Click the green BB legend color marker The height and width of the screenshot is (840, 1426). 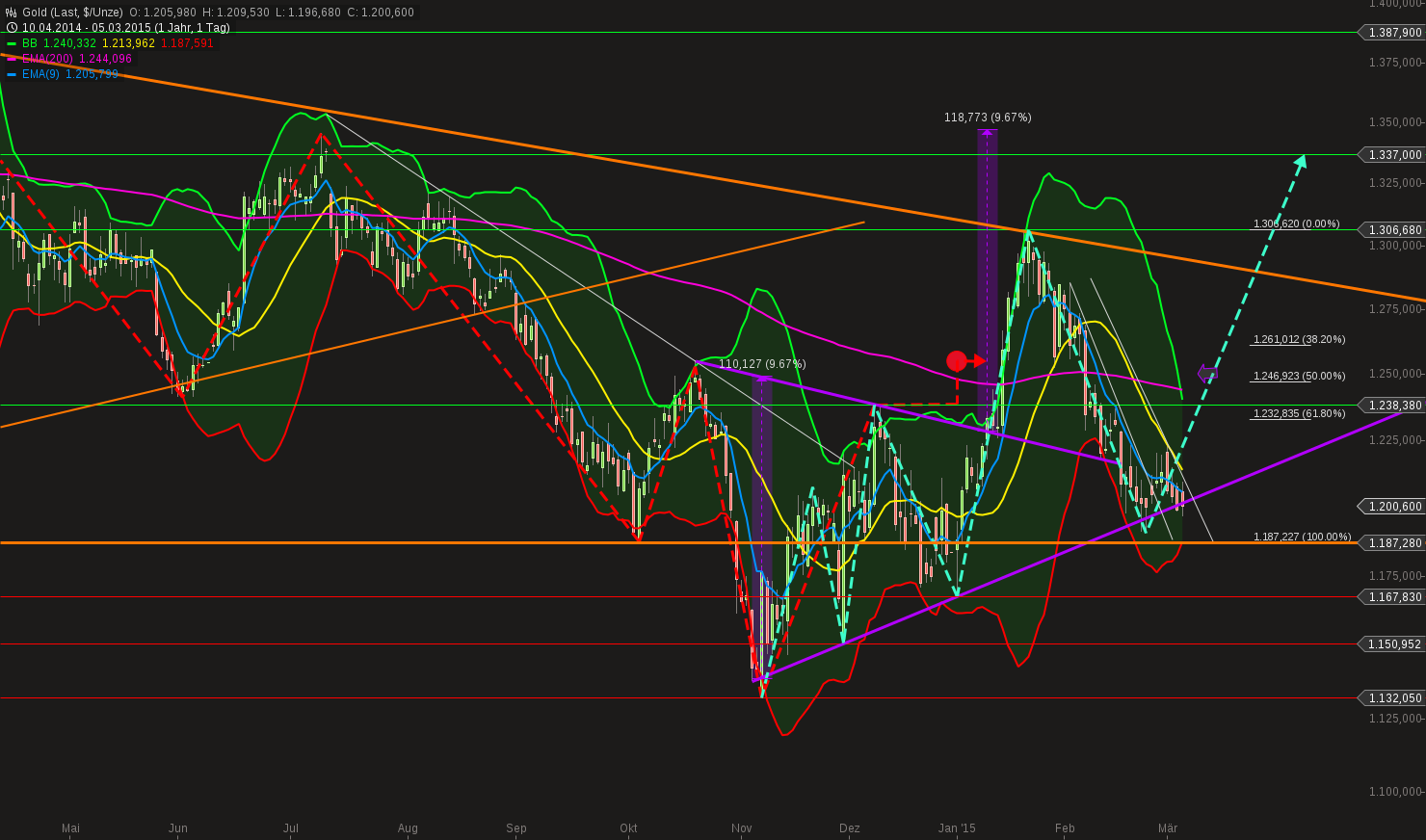[12, 43]
